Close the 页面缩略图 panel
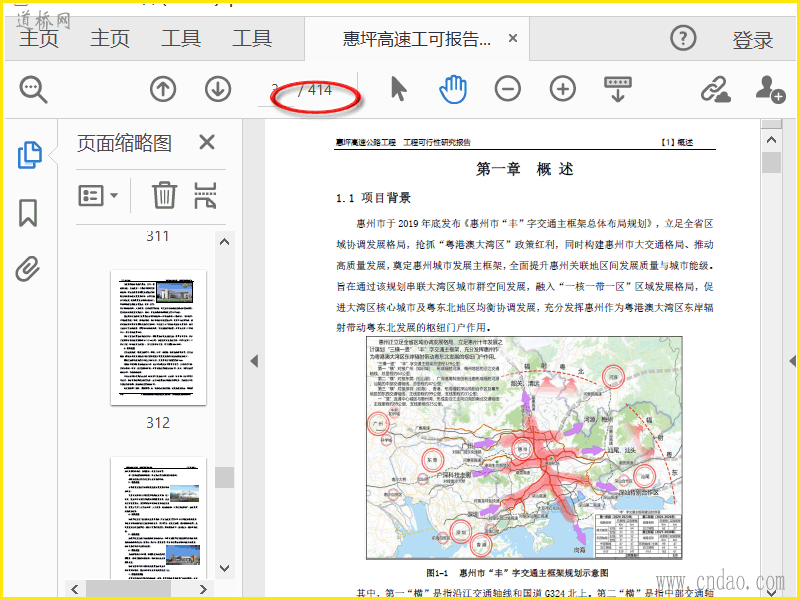 [x=207, y=142]
